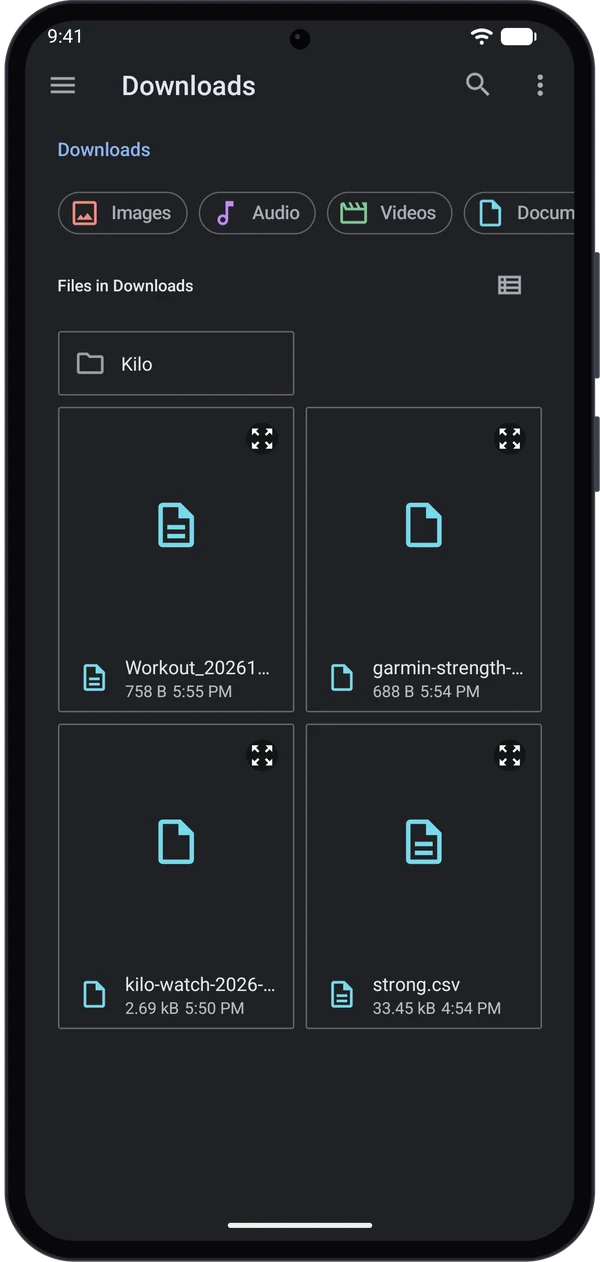Tap the Wi-Fi status bar icon

click(x=482, y=37)
